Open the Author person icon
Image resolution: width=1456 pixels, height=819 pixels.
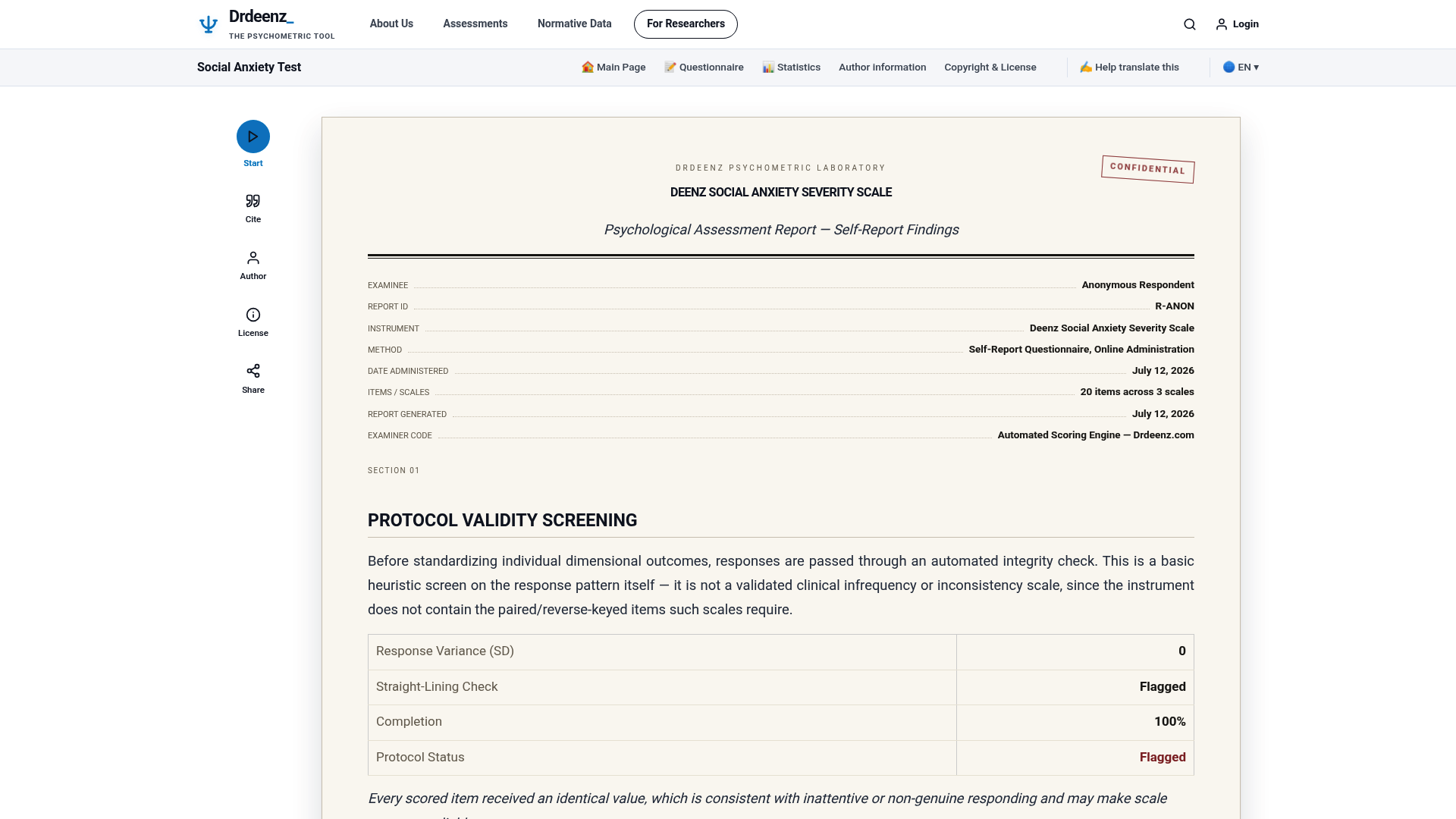[253, 258]
